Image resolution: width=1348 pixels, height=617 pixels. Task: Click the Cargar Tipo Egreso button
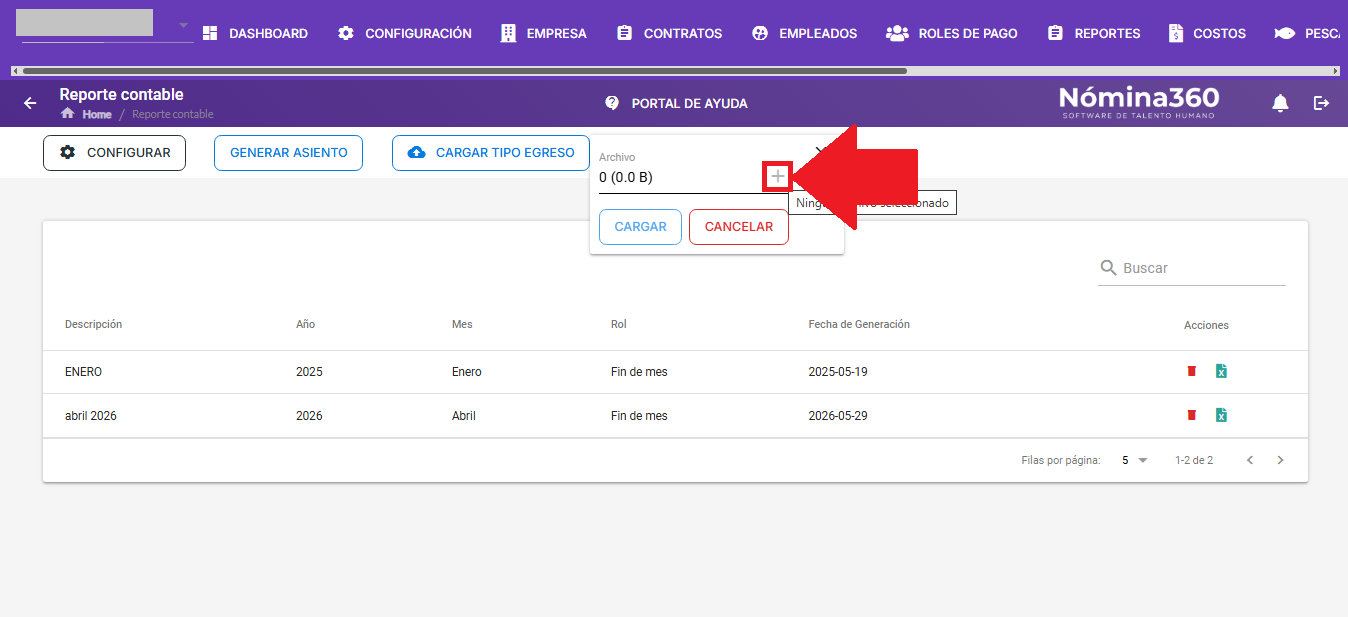pyautogui.click(x=491, y=153)
